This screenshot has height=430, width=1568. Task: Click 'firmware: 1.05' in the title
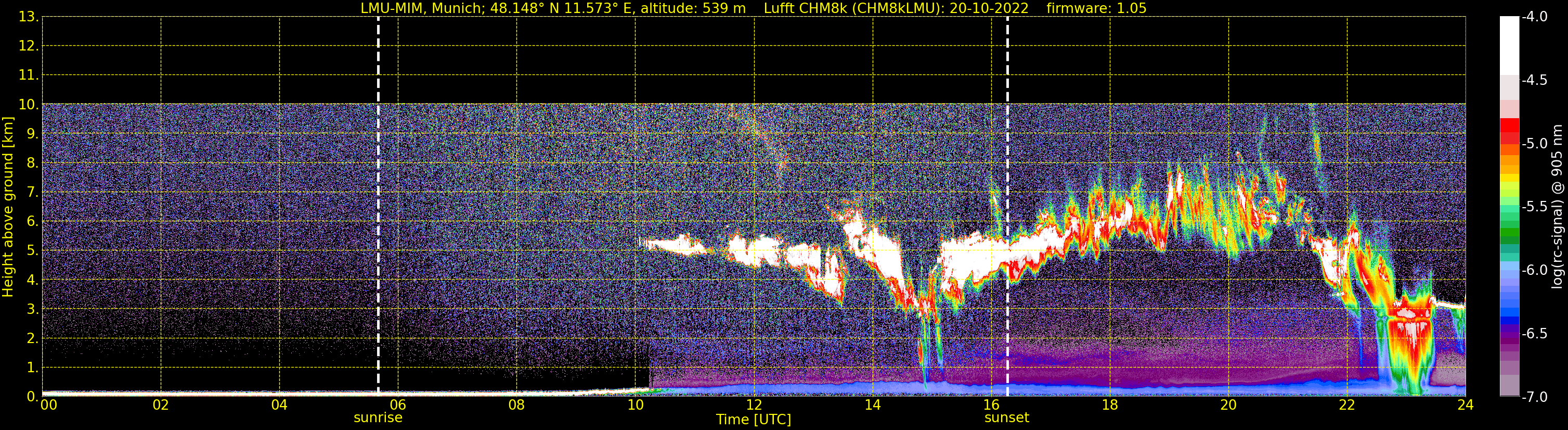point(1096,8)
